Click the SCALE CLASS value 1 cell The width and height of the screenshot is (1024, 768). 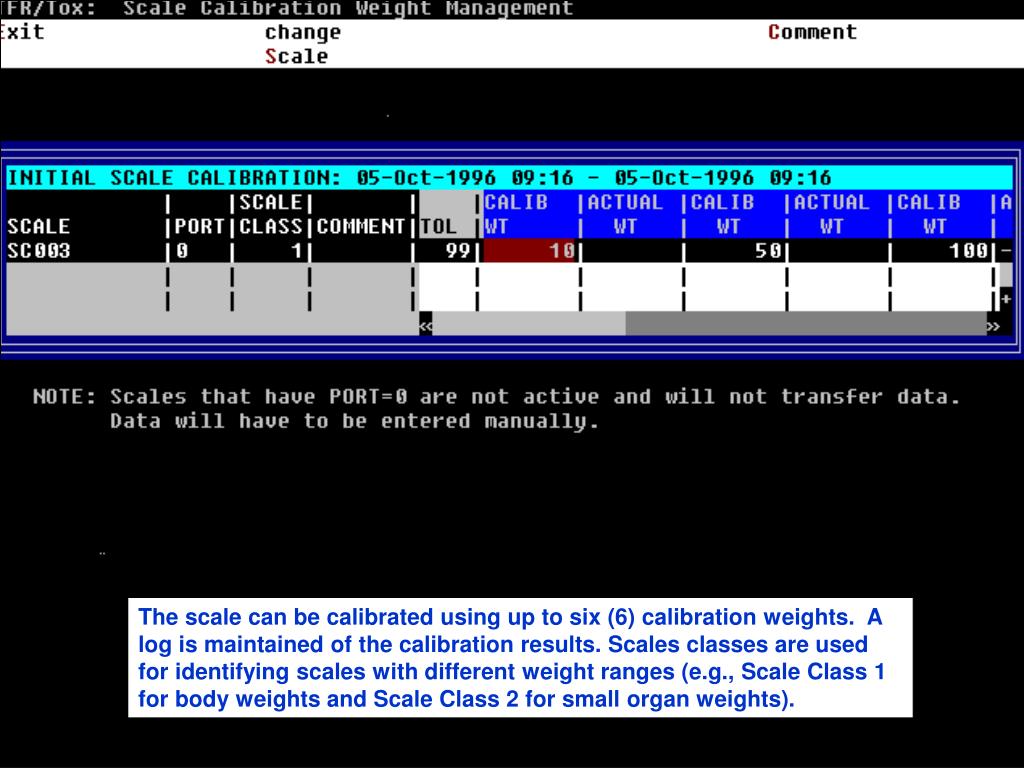270,251
